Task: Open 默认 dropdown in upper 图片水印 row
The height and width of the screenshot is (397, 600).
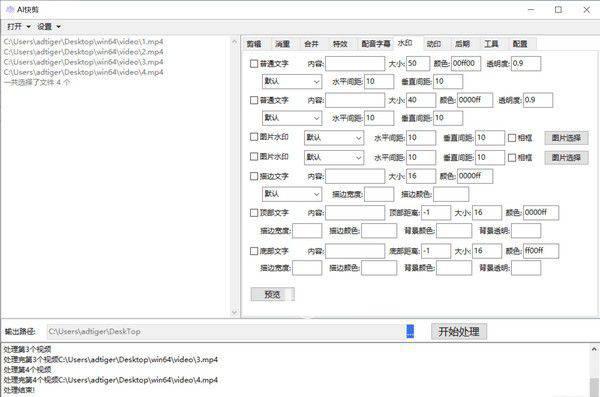Action: pyautogui.click(x=334, y=138)
